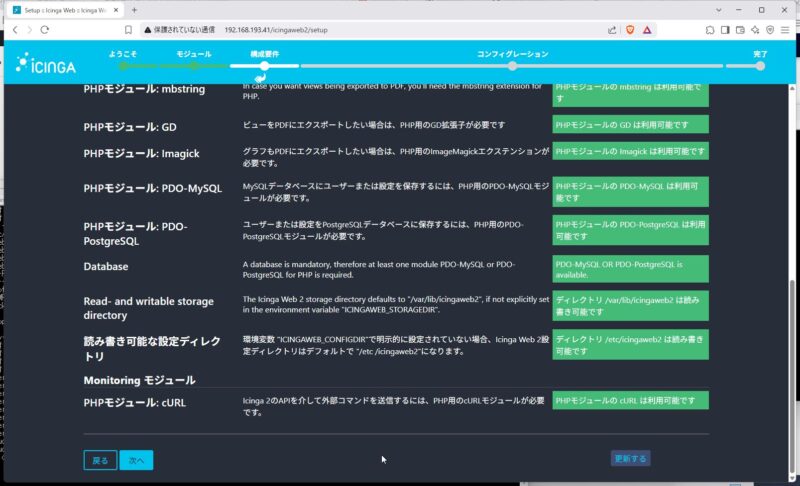Viewport: 800px width, 486px height.
Task: Click the Brave Rewards triangle icon
Action: click(647, 30)
